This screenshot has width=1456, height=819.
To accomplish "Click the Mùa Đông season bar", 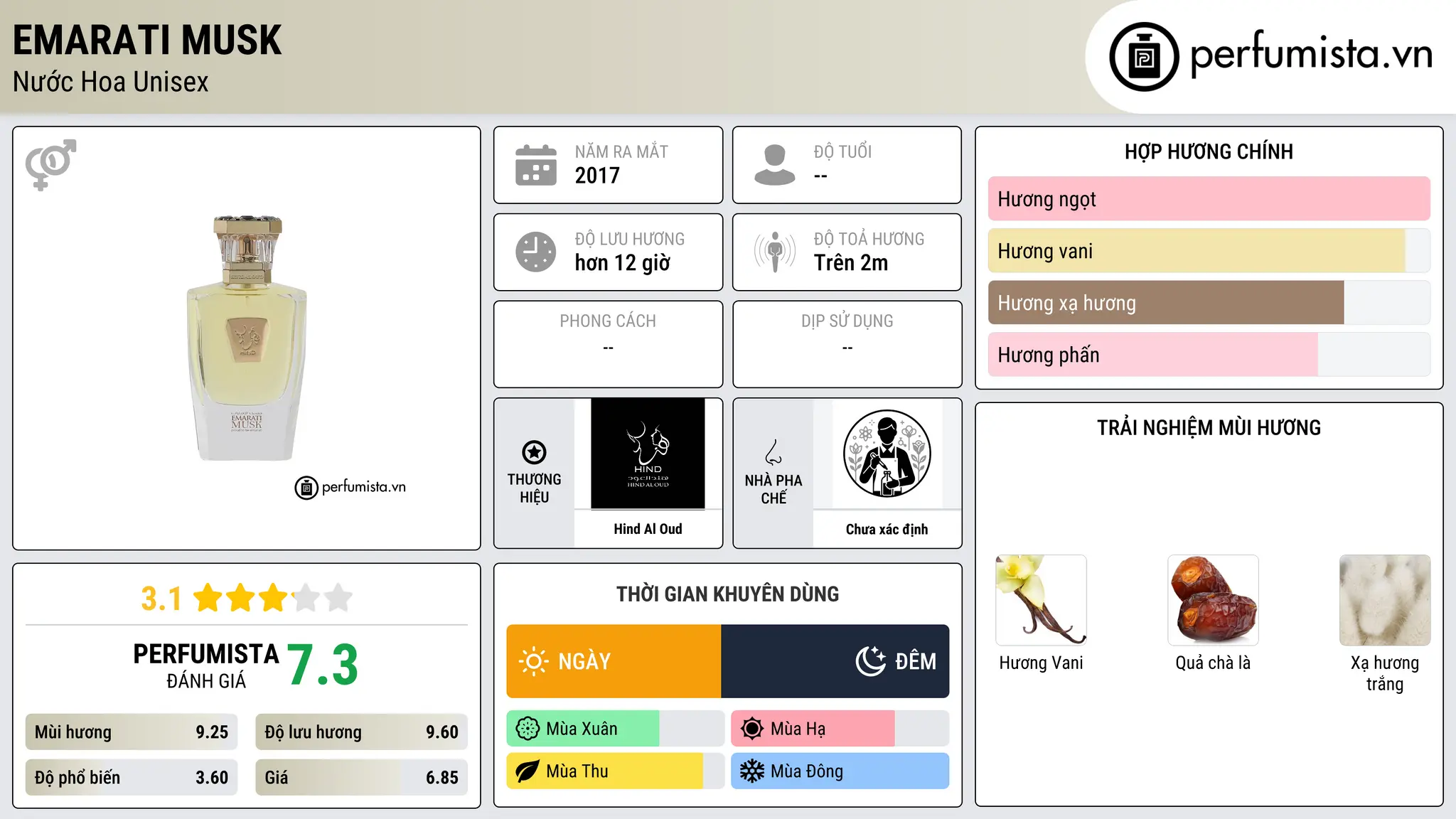I will click(x=840, y=771).
